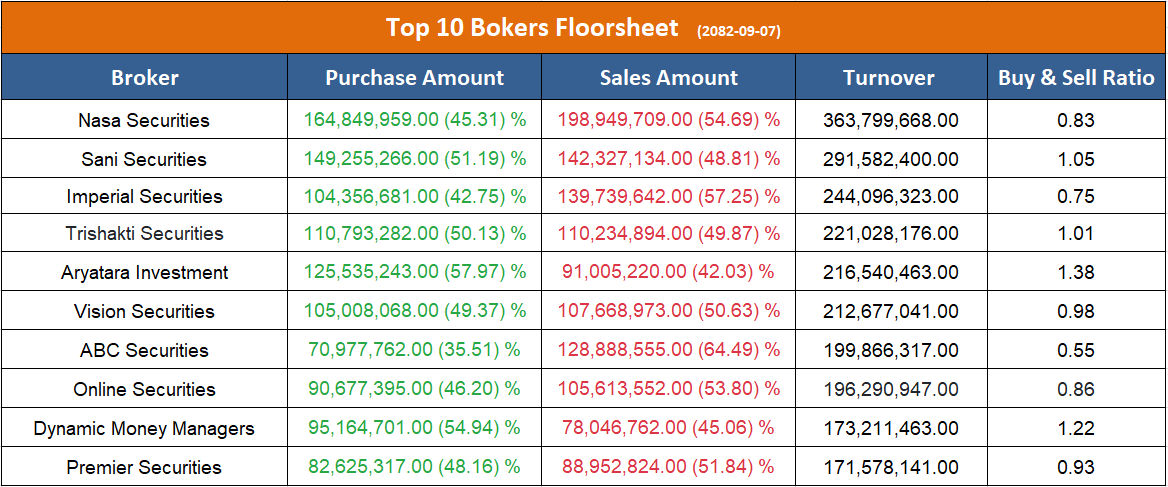Select Online Securities broker name

tap(144, 390)
